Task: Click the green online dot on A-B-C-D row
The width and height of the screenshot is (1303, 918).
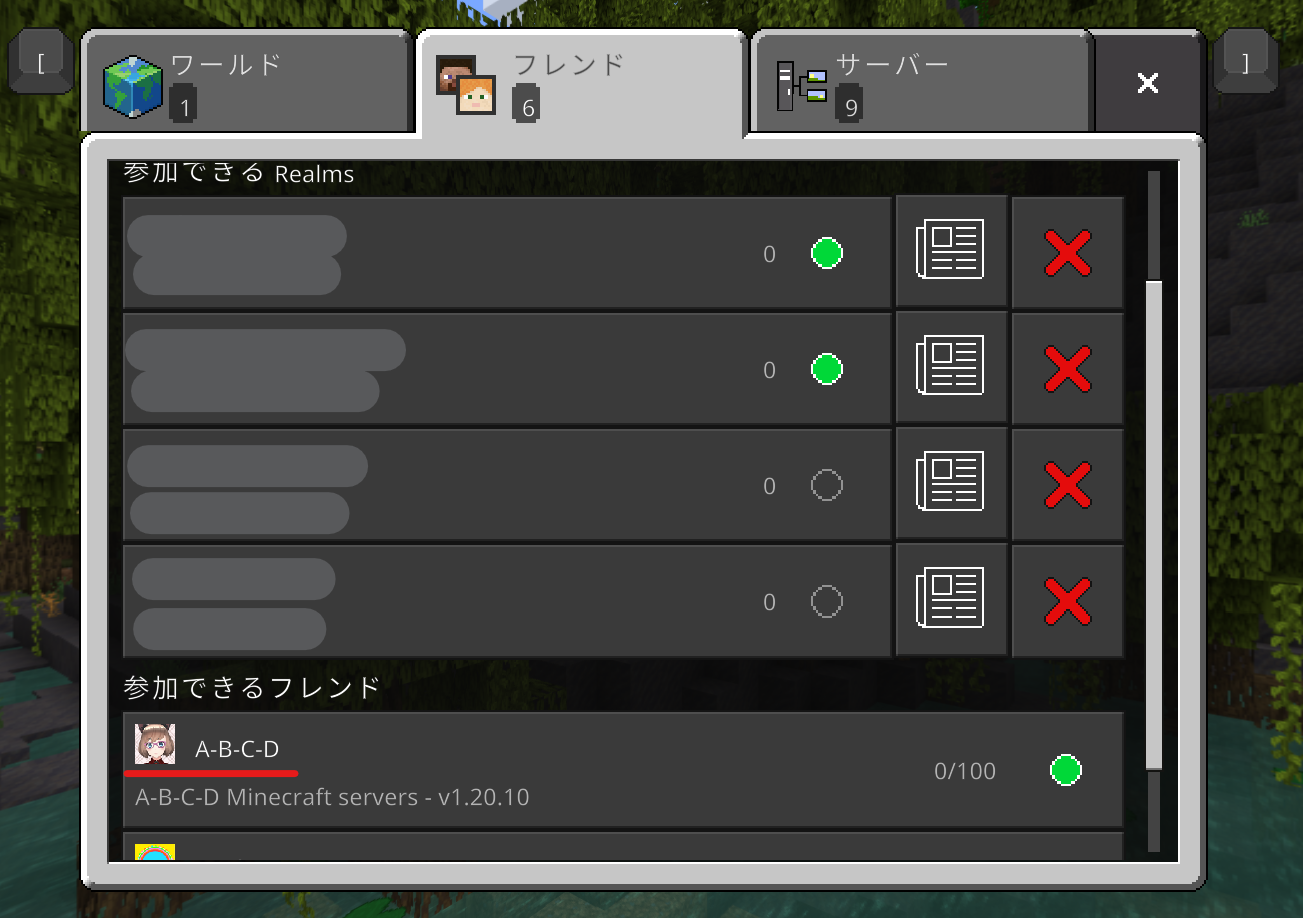Action: [x=1066, y=770]
